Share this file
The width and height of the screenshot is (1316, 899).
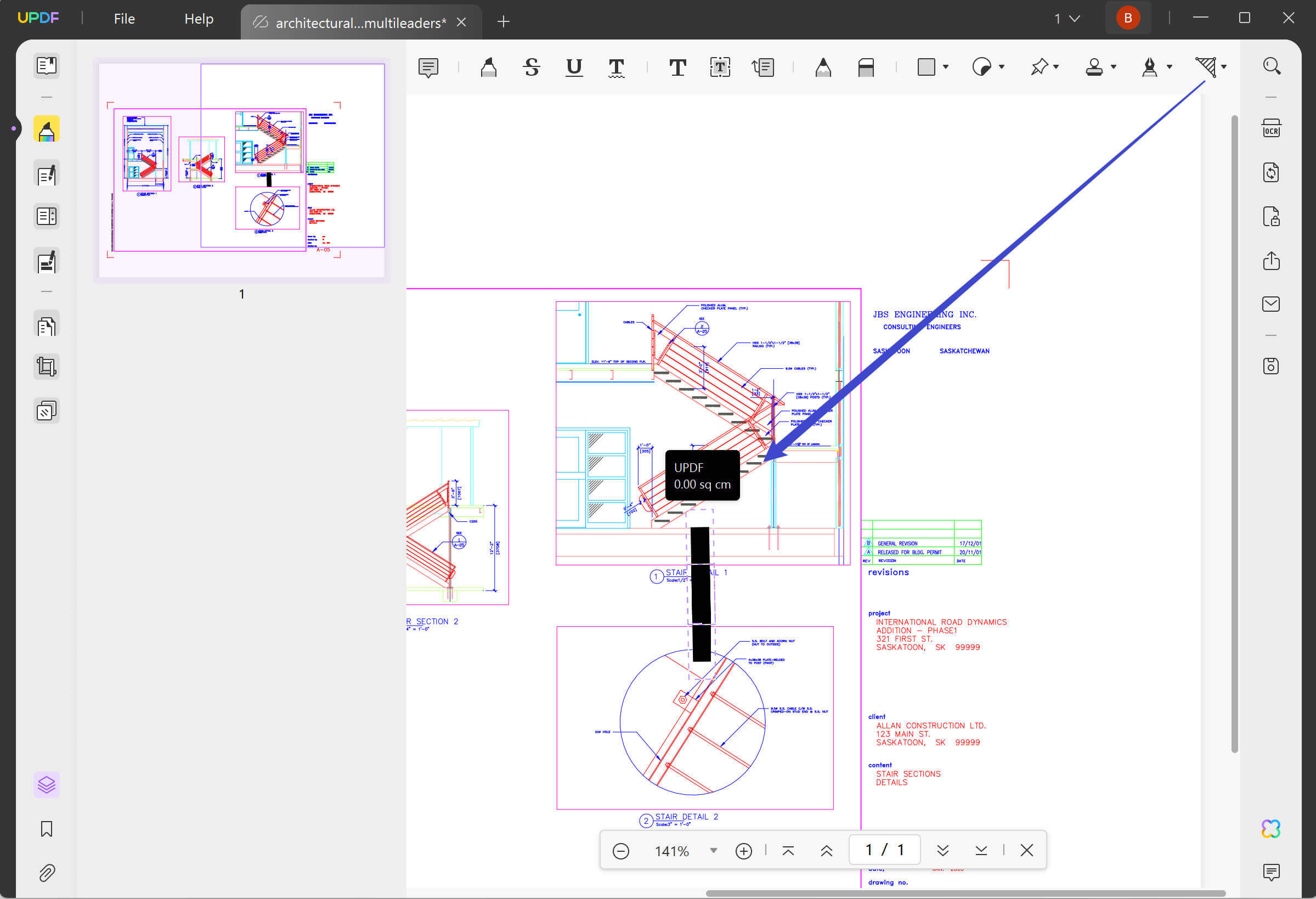tap(1271, 261)
